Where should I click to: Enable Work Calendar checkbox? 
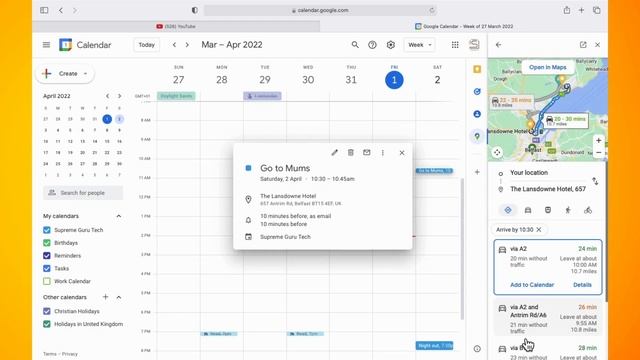47,281
